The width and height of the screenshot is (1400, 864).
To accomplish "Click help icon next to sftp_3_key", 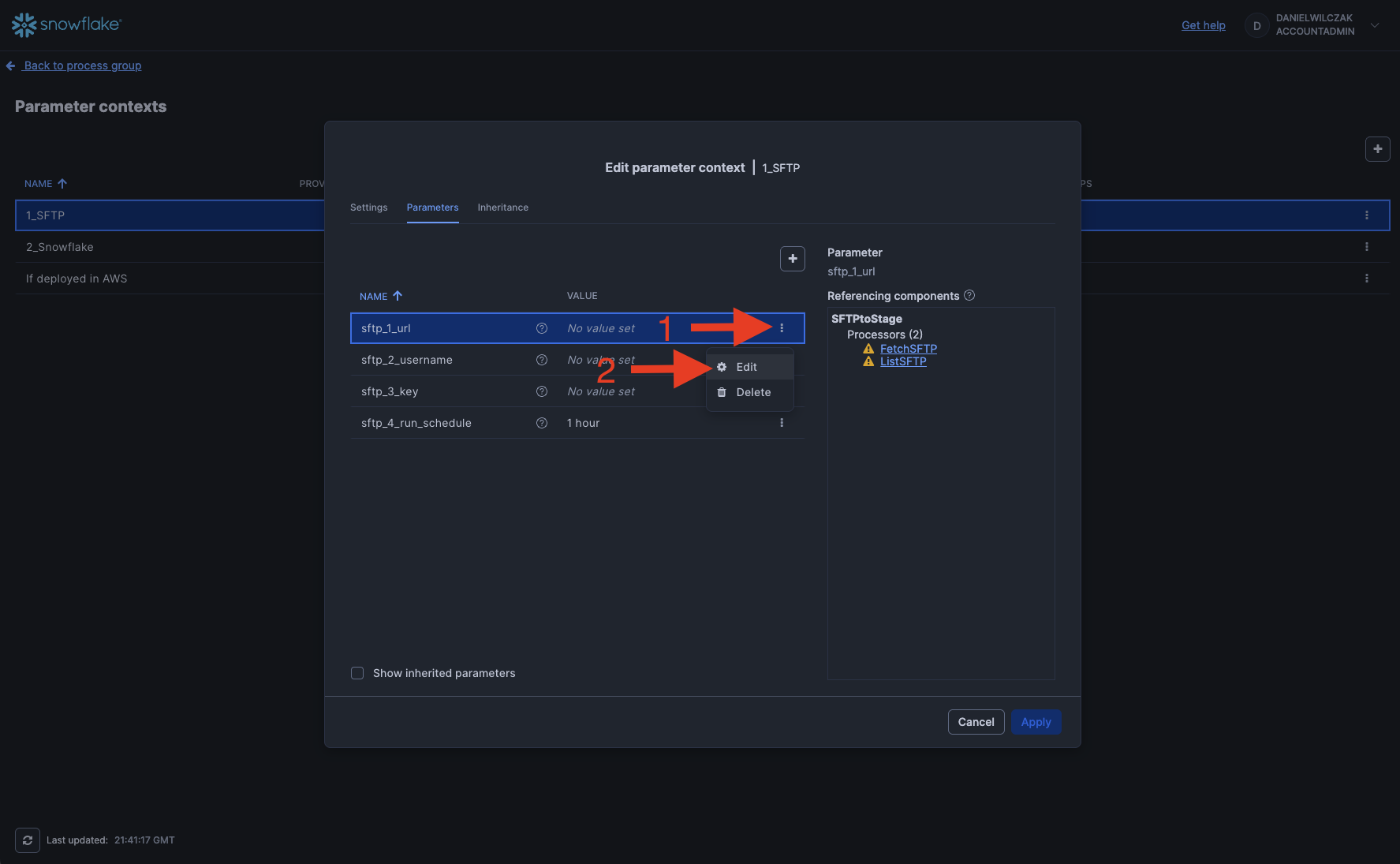I will (542, 391).
